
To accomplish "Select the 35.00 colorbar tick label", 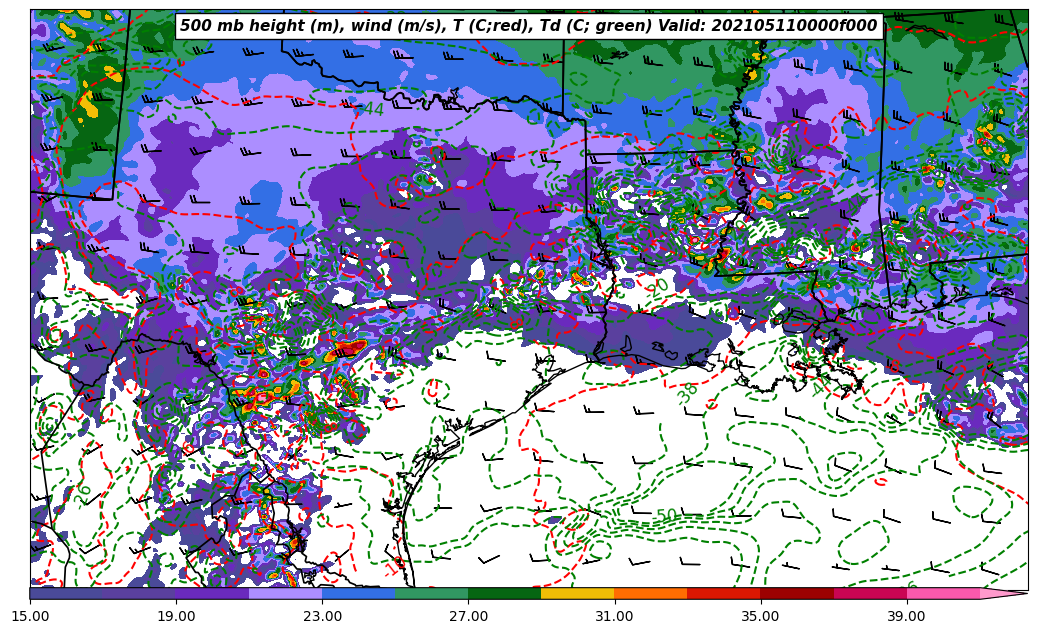I will coord(760,616).
